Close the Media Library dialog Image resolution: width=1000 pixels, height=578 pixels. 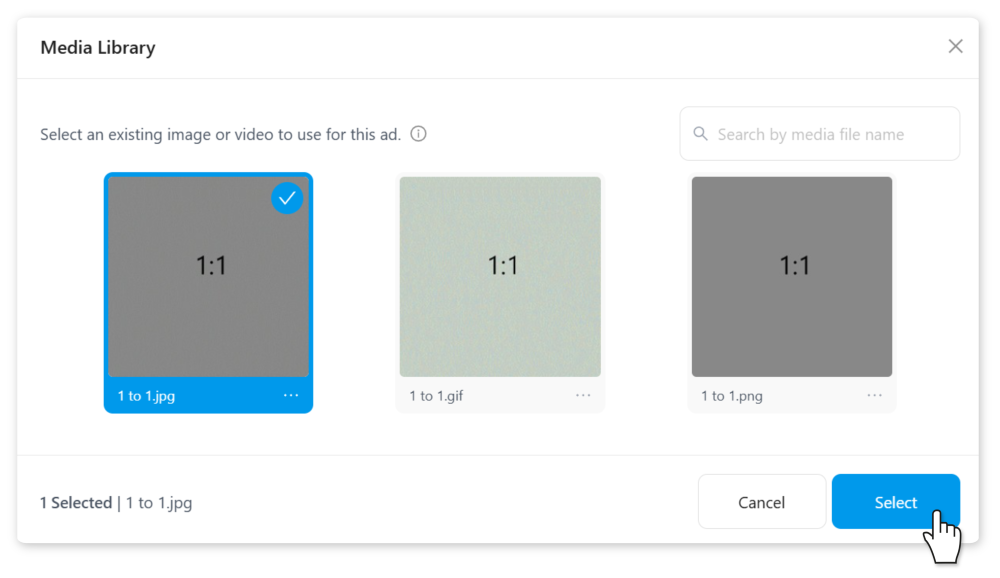[955, 47]
